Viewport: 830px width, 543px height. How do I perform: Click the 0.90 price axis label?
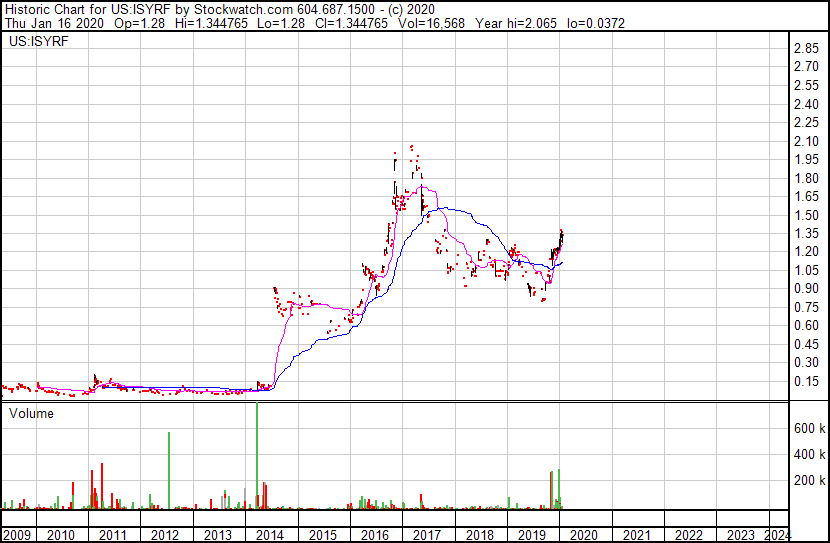(806, 288)
